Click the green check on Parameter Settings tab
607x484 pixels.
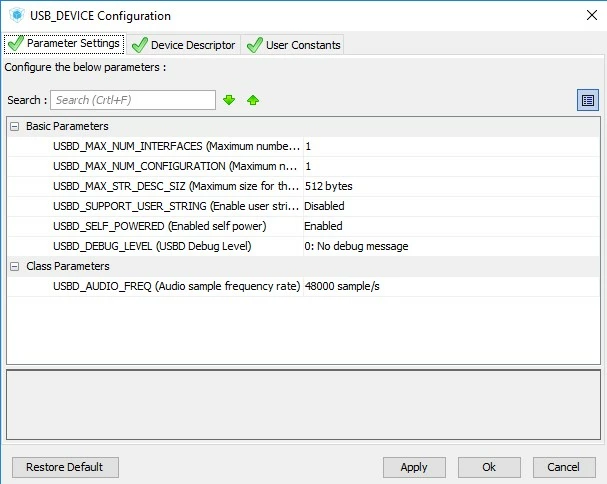15,43
